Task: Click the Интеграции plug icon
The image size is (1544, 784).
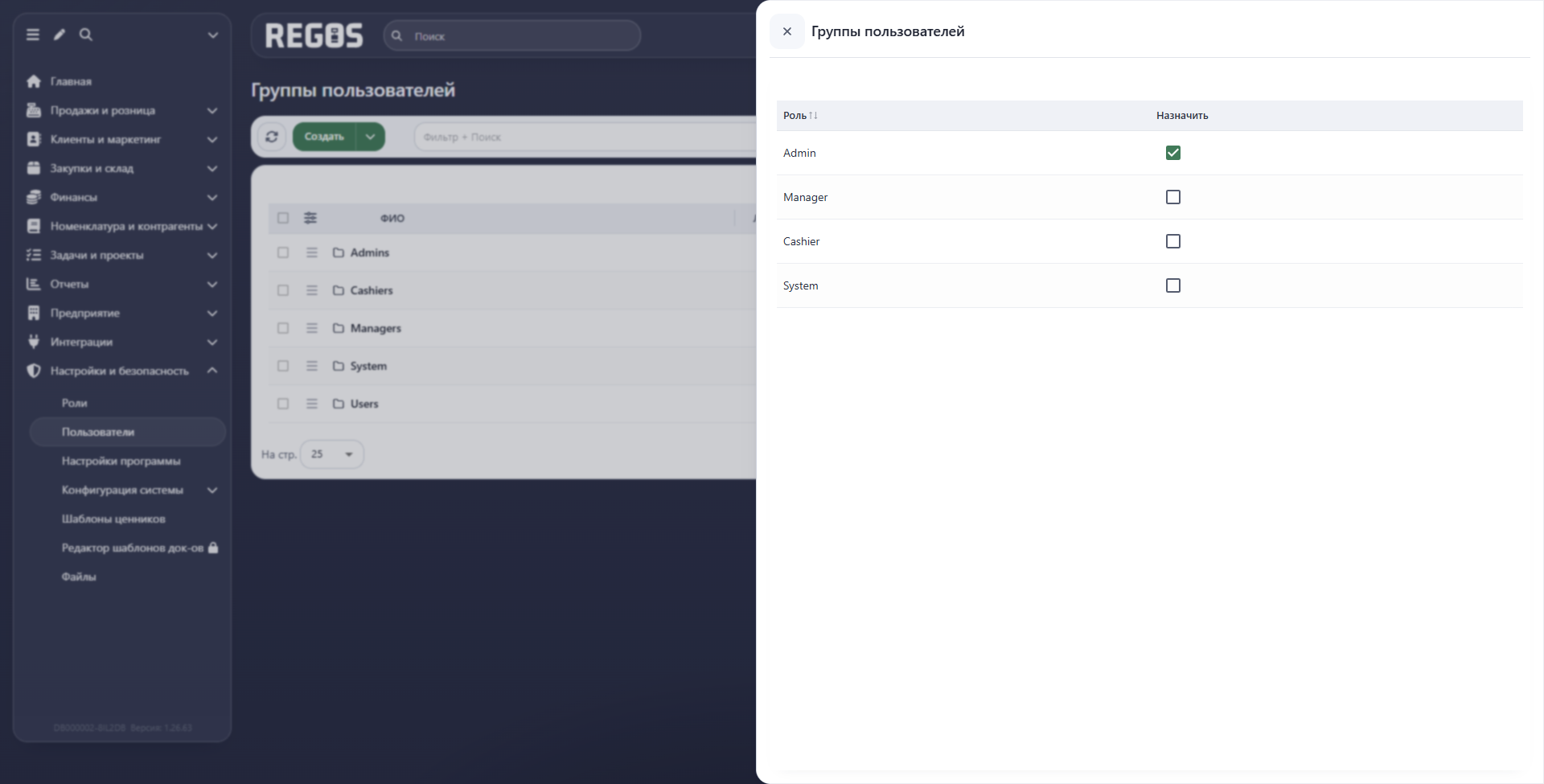Action: click(x=34, y=342)
